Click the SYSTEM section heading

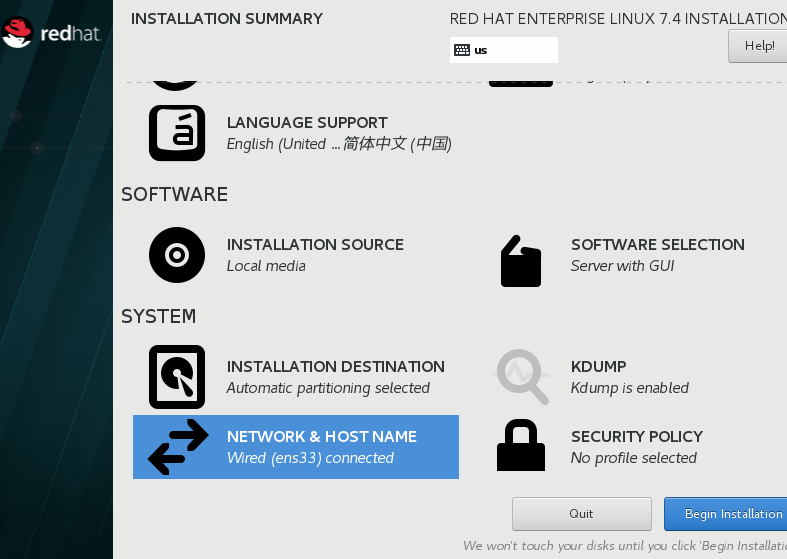[x=159, y=316]
